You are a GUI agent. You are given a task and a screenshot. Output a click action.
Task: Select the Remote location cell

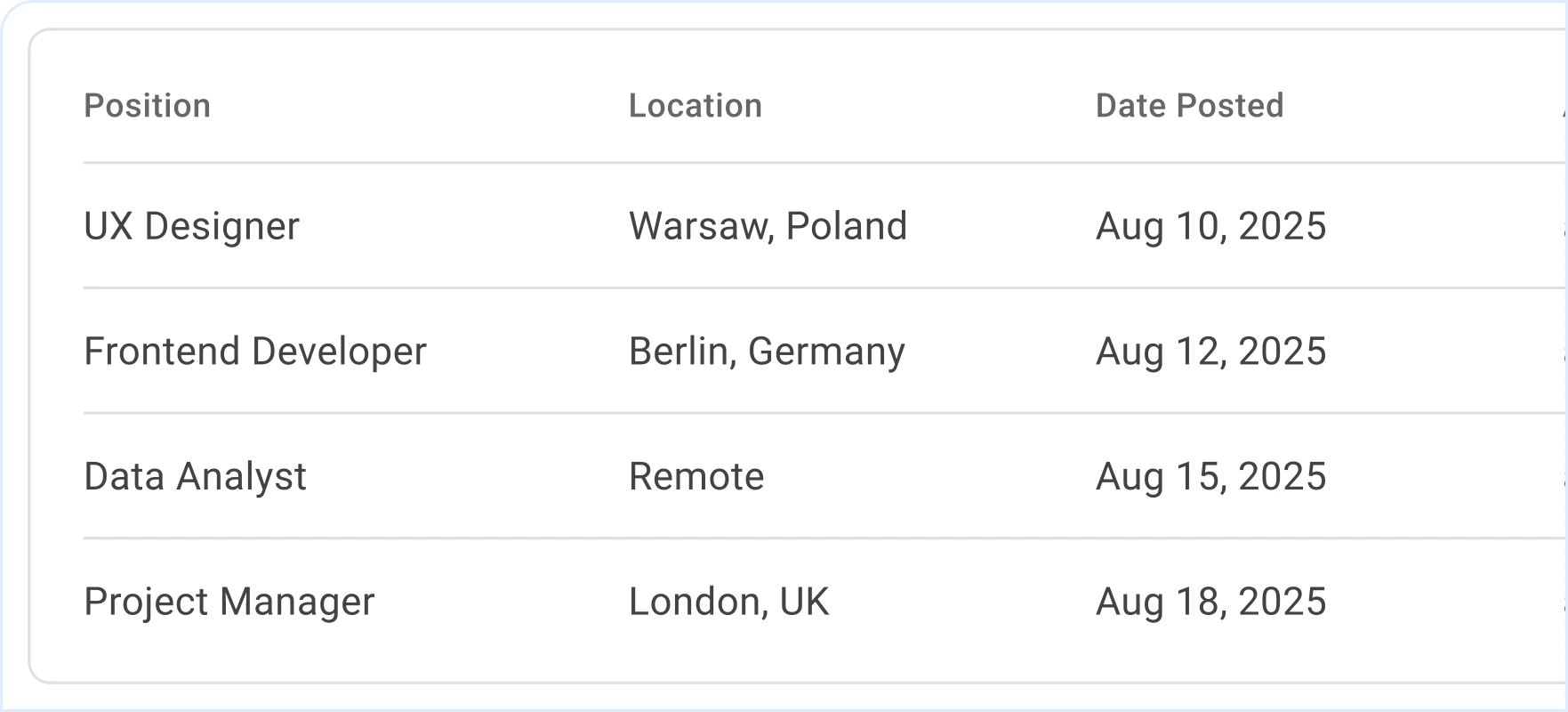click(x=696, y=476)
